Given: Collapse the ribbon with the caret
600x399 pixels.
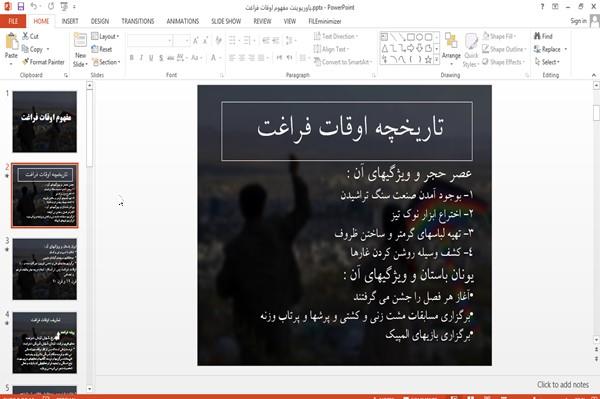Looking at the screenshot, I should click(x=594, y=75).
